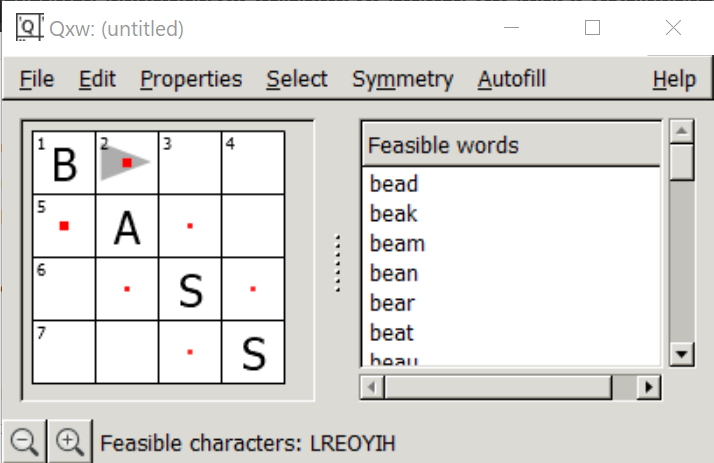Click the scroll up arrow of word list
714x463 pixels.
tap(682, 131)
